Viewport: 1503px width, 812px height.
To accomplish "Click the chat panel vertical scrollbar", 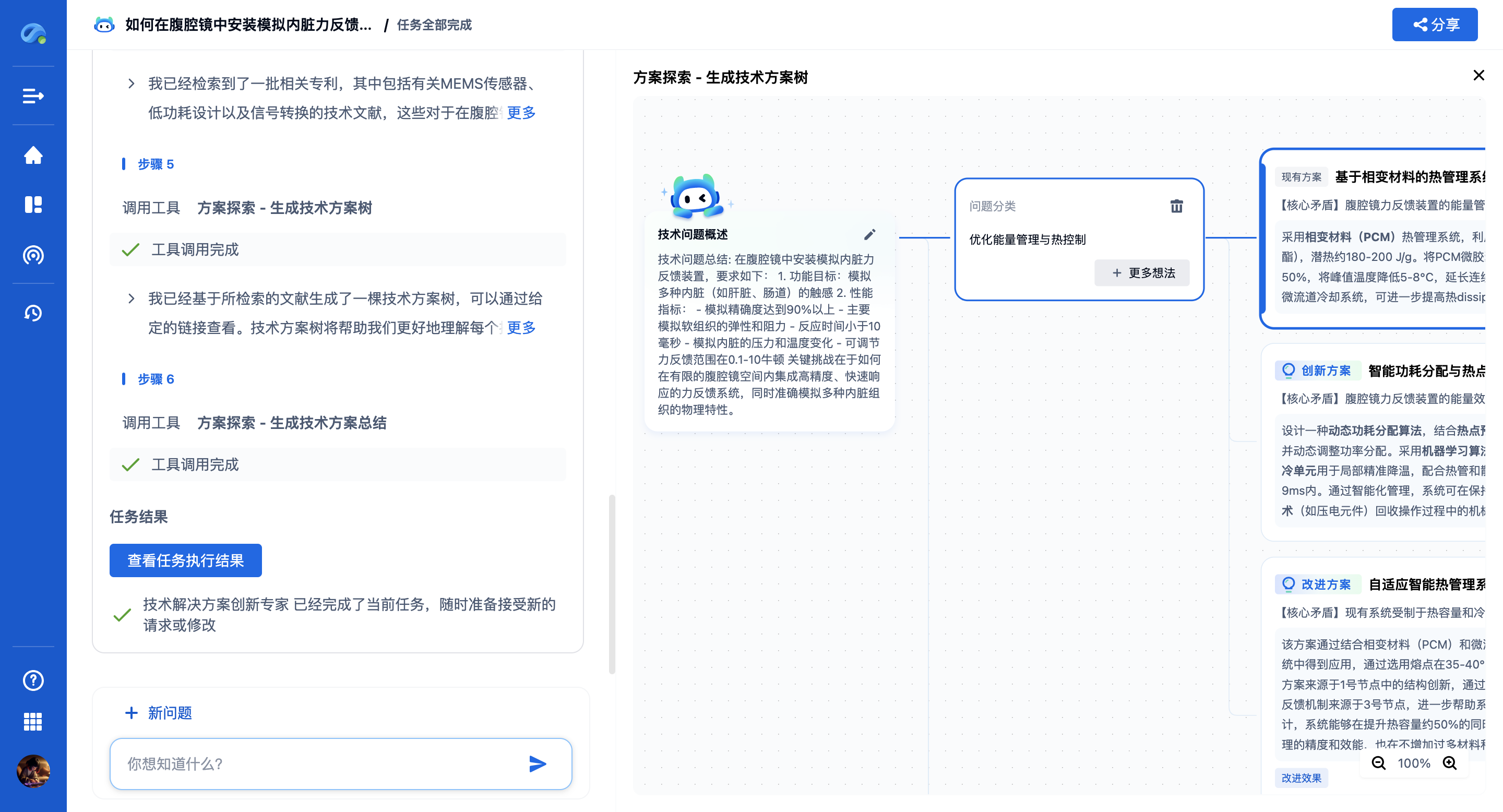I will tap(612, 584).
